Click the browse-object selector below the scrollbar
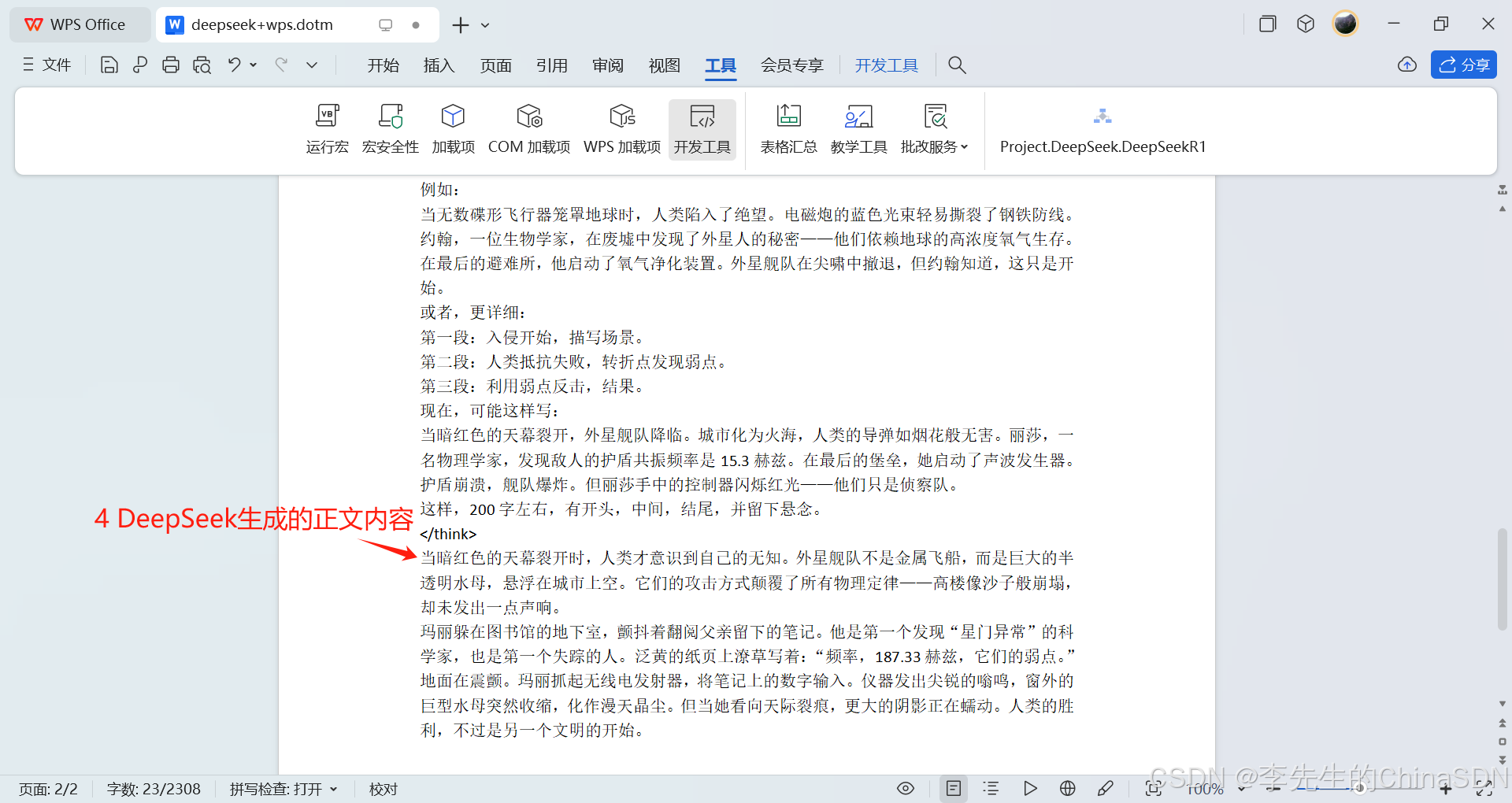 (x=1503, y=742)
